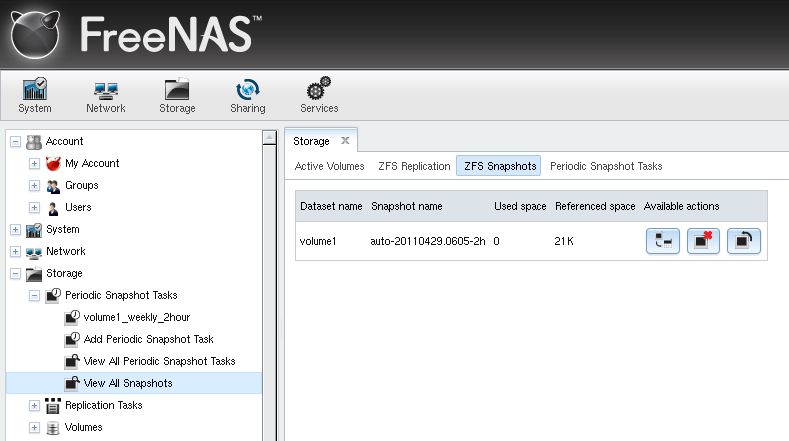The image size is (789, 441).
Task: Collapse the Storage tree node
Action: [15, 274]
